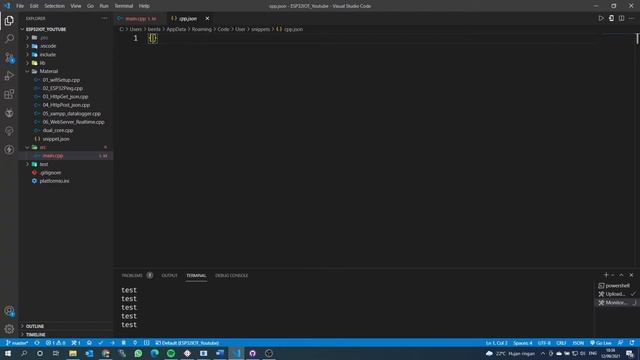Open Spotify from the taskbar
Image resolution: width=640 pixels, height=360 pixels.
pyautogui.click(x=171, y=353)
